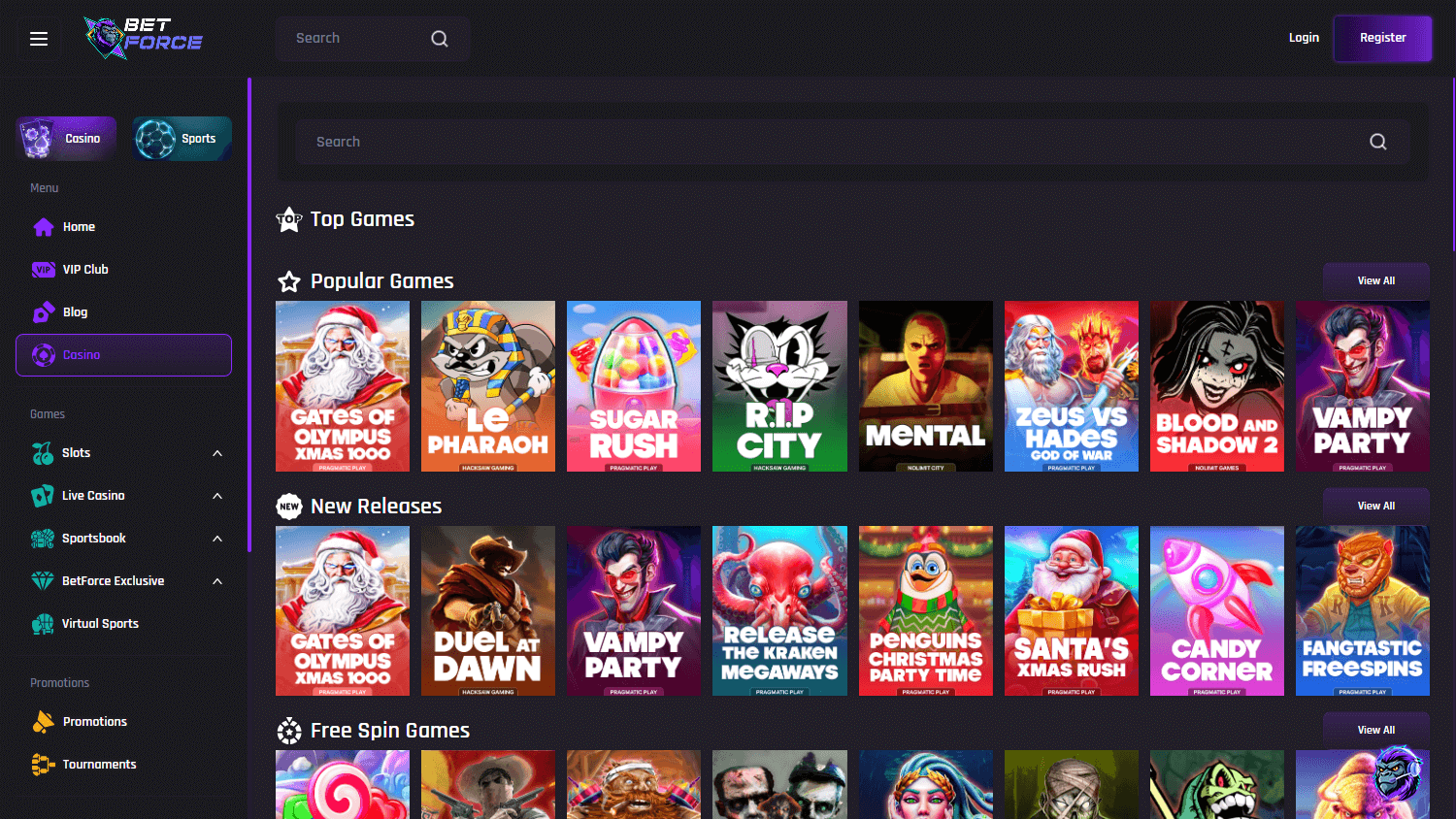Collapse the BetForce Exclusive section

pyautogui.click(x=217, y=580)
